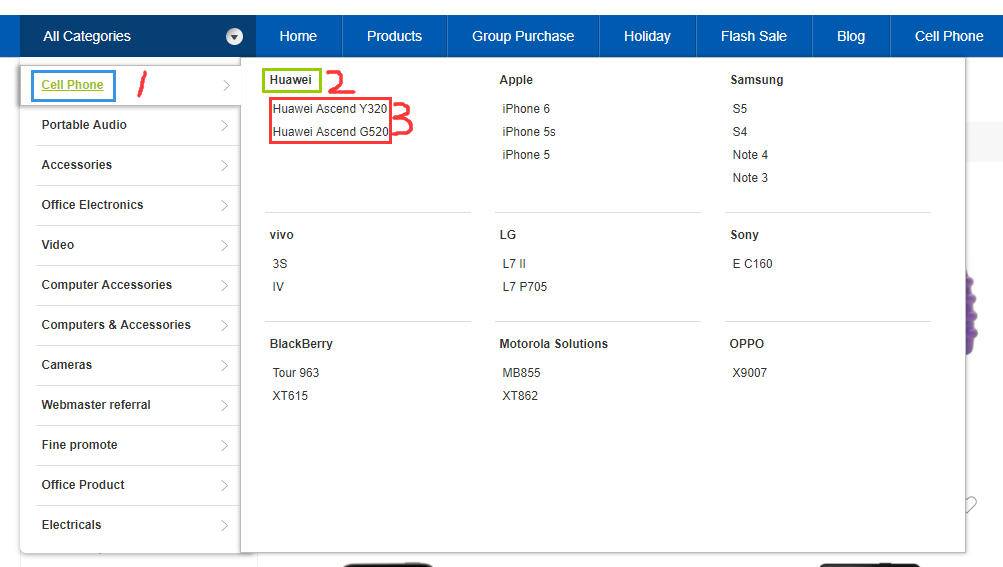This screenshot has width=1003, height=567.
Task: Click the Cell Phone category link in sidebar
Action: pyautogui.click(x=72, y=85)
